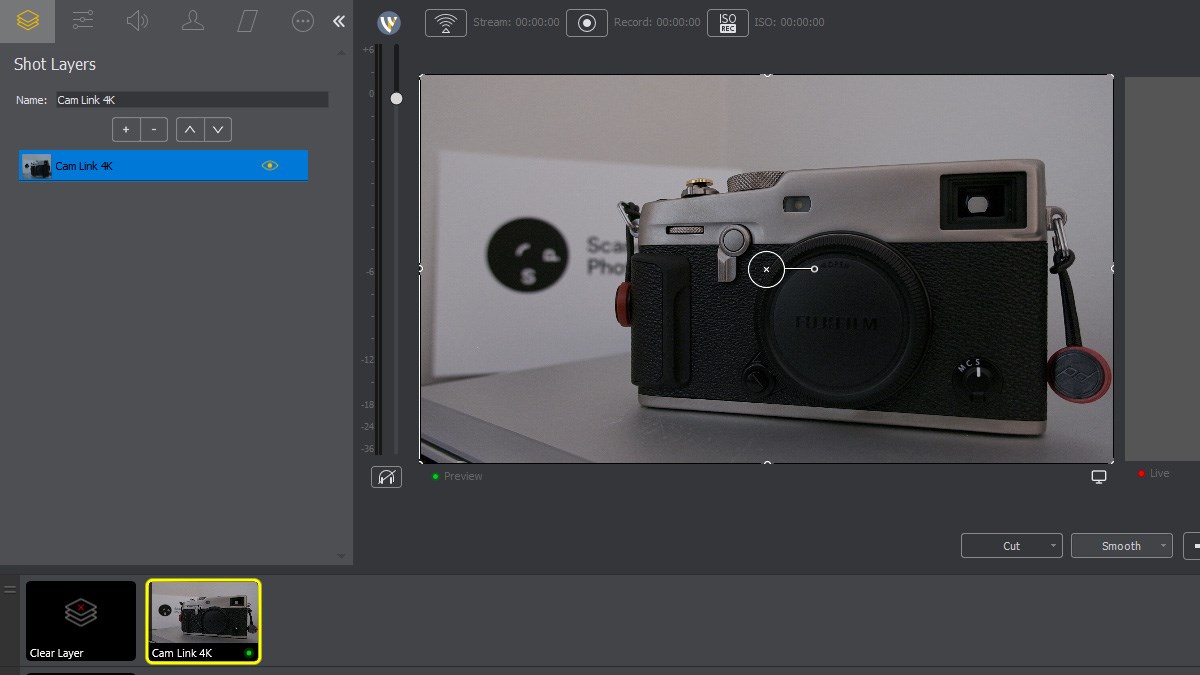This screenshot has height=675, width=1200.
Task: Edit the layer Name field
Action: 190,100
